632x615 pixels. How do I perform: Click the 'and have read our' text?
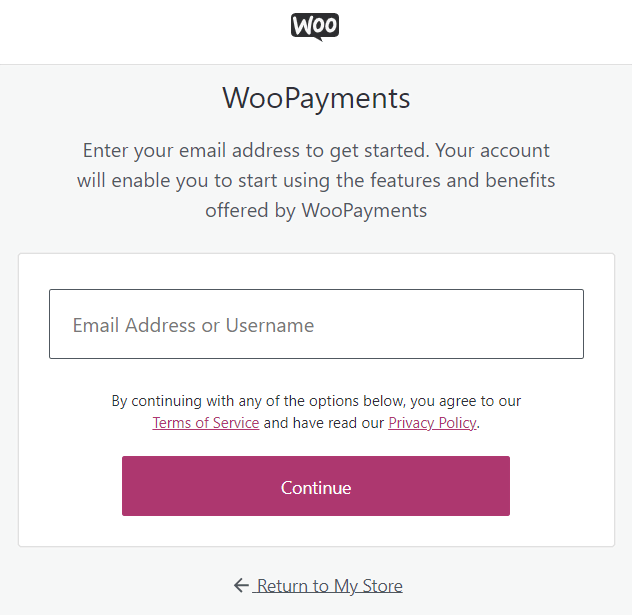tap(323, 423)
